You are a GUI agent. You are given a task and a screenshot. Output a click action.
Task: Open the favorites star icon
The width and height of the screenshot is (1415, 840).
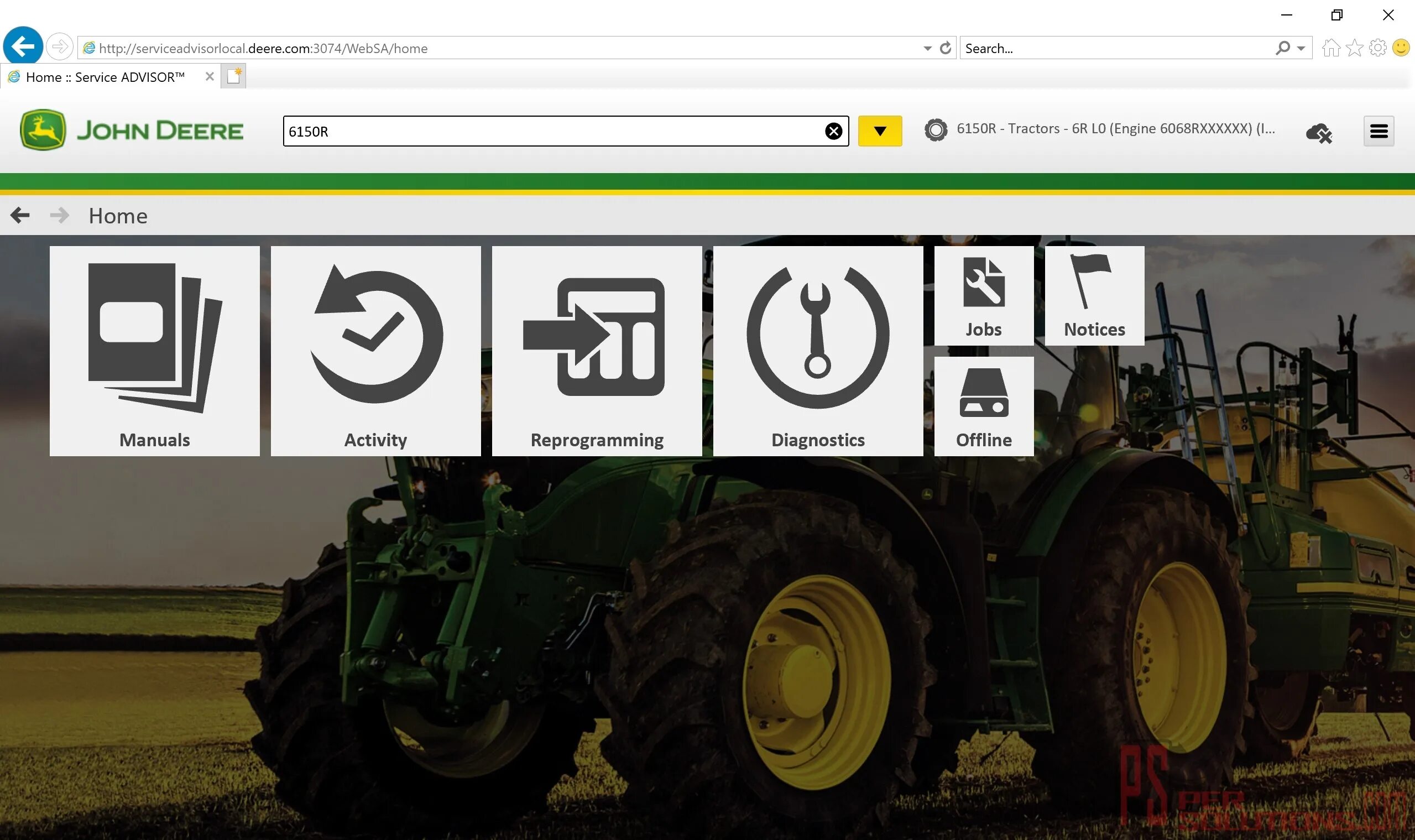pyautogui.click(x=1354, y=48)
